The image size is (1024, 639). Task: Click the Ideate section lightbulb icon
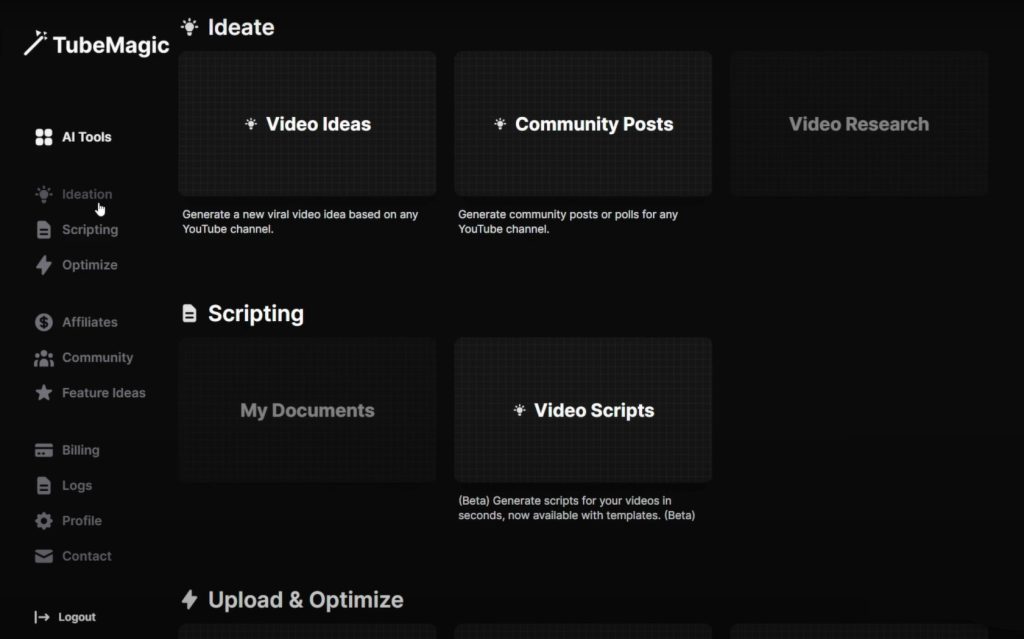tap(188, 27)
